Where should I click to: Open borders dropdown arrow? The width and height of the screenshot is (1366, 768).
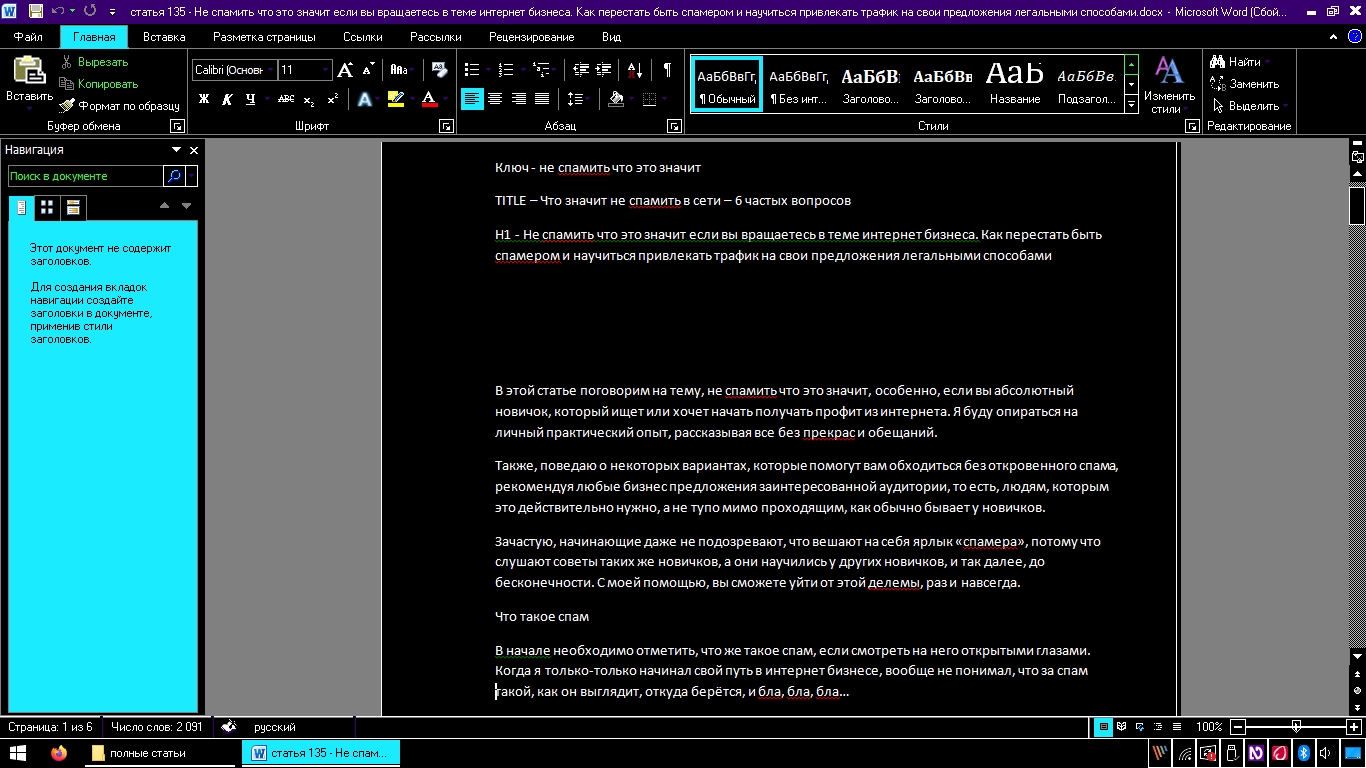click(x=664, y=99)
